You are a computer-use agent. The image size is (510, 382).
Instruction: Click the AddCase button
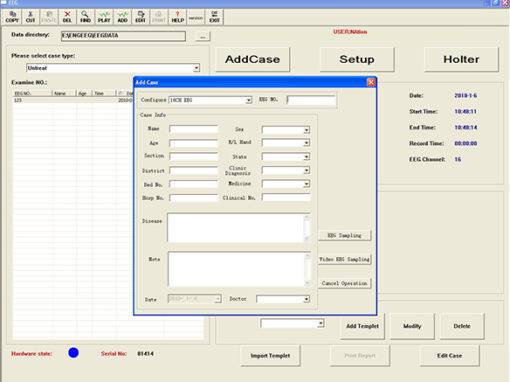tap(253, 59)
